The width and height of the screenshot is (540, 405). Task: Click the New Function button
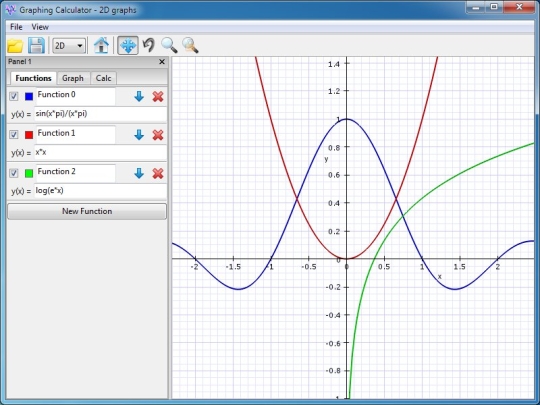tap(87, 211)
